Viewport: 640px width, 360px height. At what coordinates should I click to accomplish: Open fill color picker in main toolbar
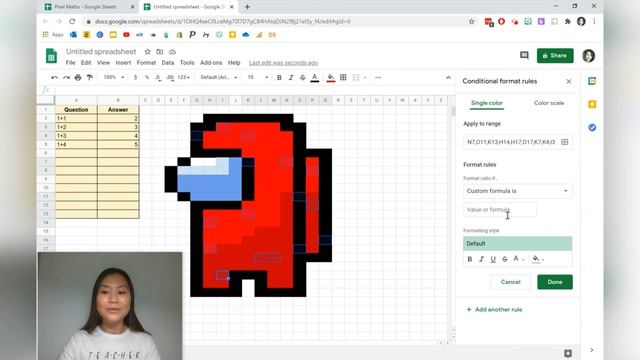click(x=331, y=78)
